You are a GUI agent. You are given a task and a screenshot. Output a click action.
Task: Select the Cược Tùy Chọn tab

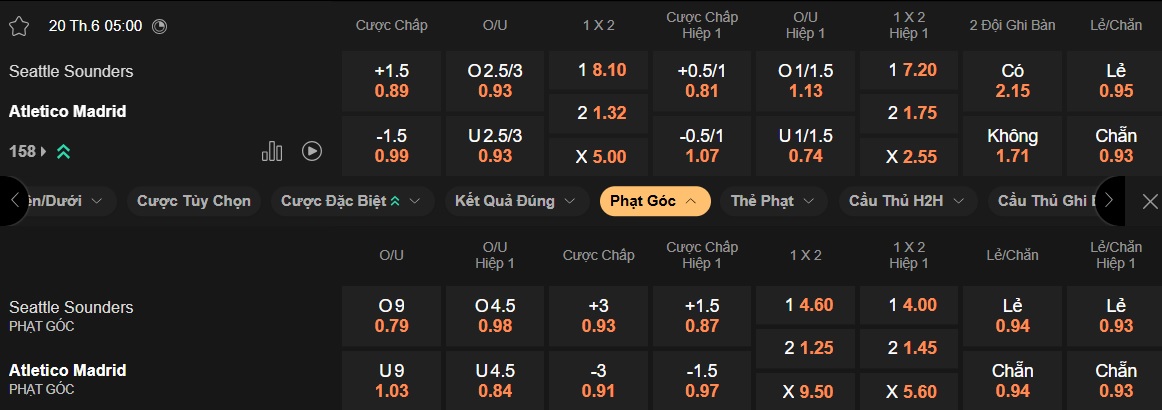tap(194, 201)
